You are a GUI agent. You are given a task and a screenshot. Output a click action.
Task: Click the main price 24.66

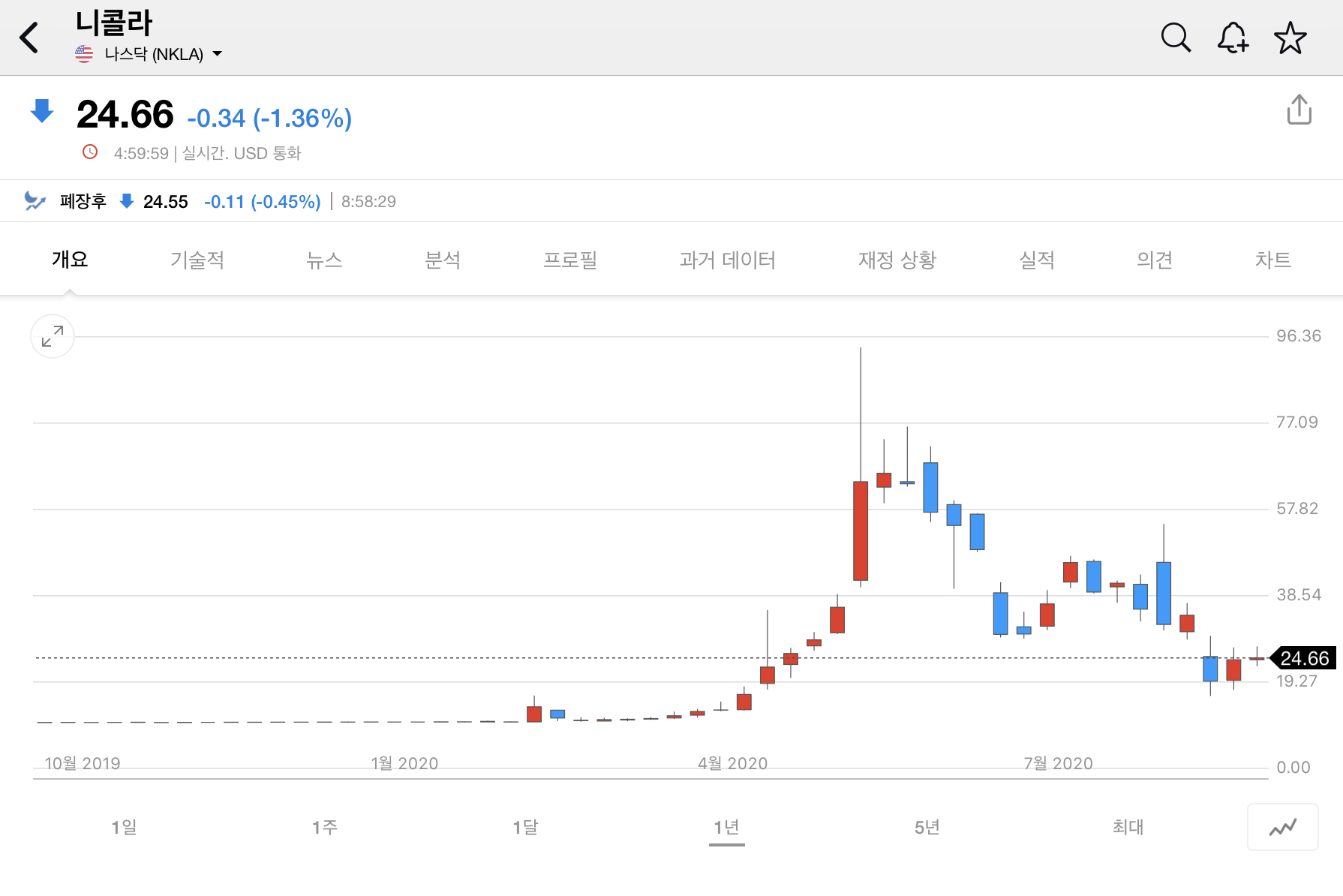[125, 115]
